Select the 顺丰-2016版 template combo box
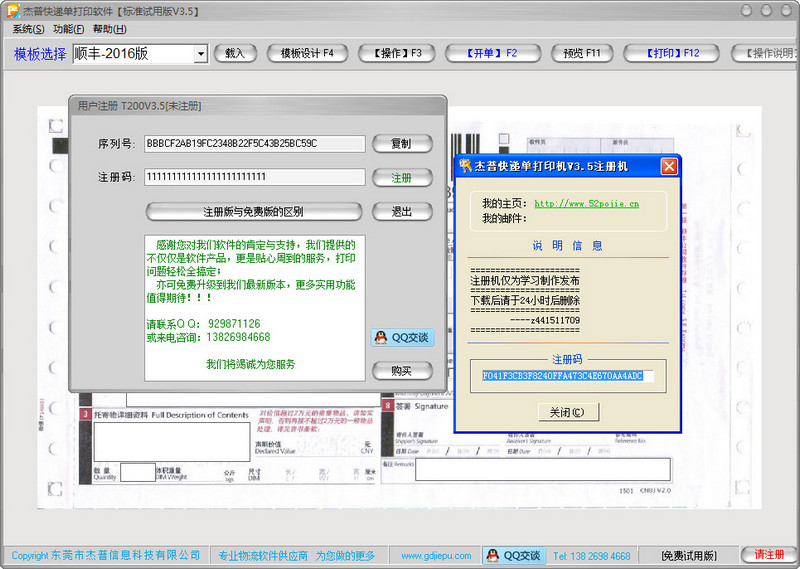 pos(140,54)
